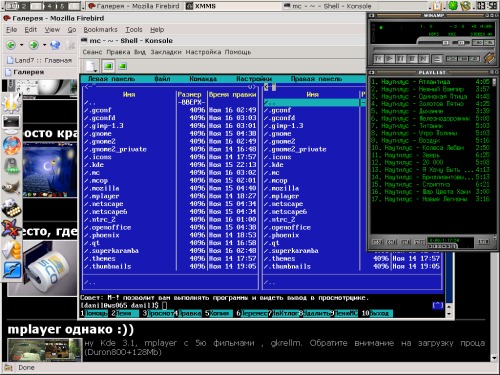Click the 3 Просмотр function key button
This screenshot has width=500, height=375.
[158, 313]
